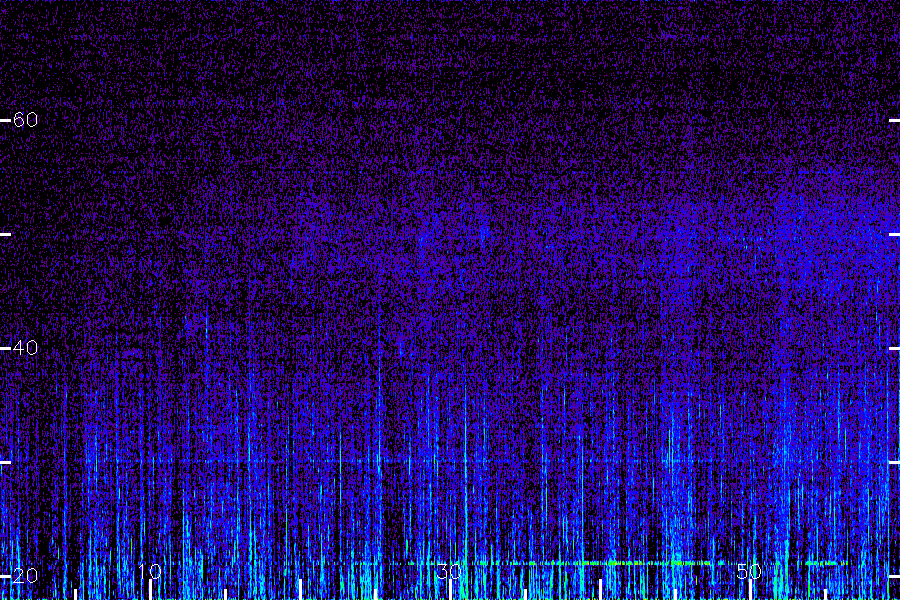Click the 40 label on the vertical axis
Screen dimensions: 900x600
pos(25,347)
